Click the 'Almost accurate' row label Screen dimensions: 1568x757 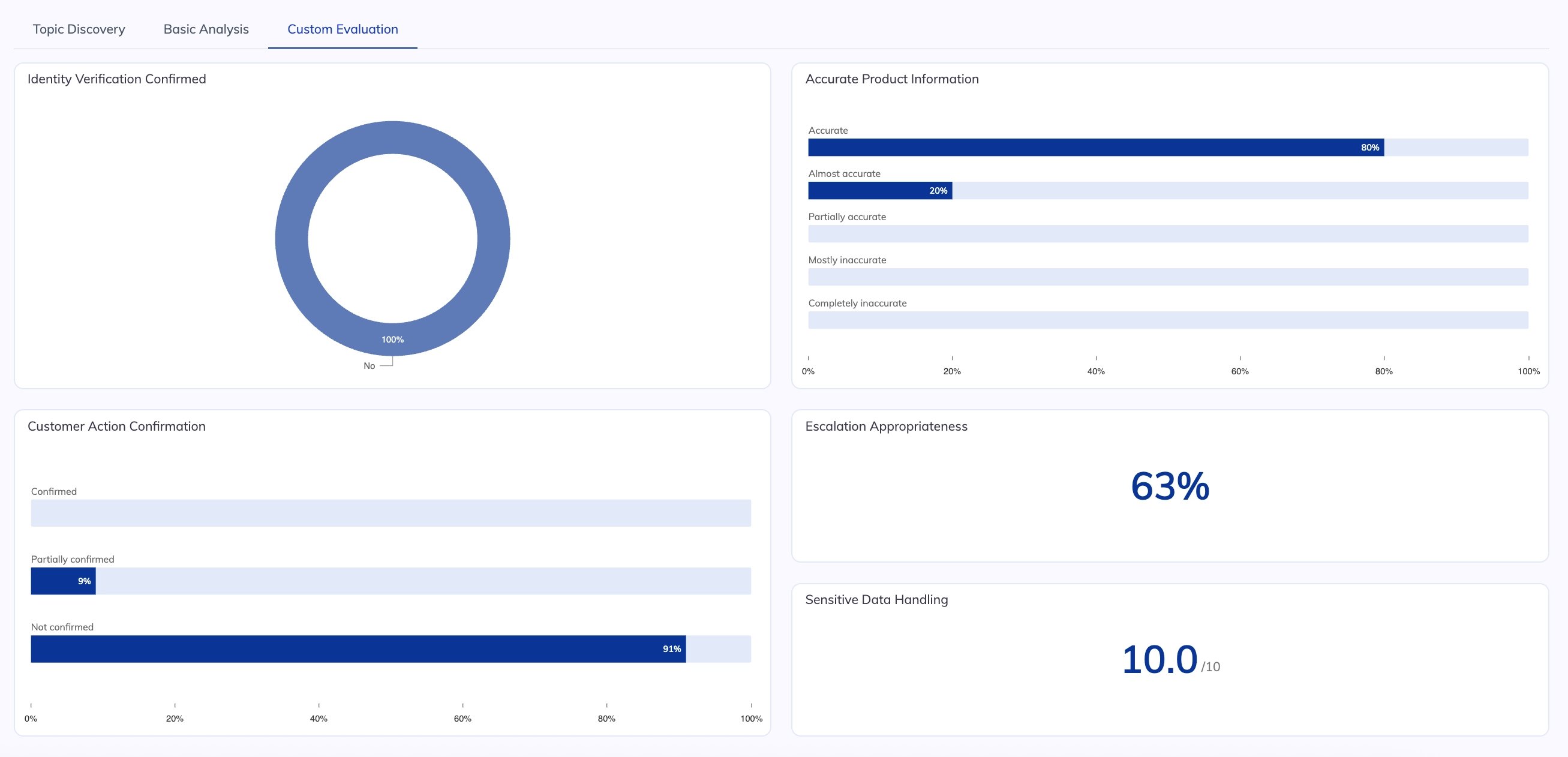[844, 173]
